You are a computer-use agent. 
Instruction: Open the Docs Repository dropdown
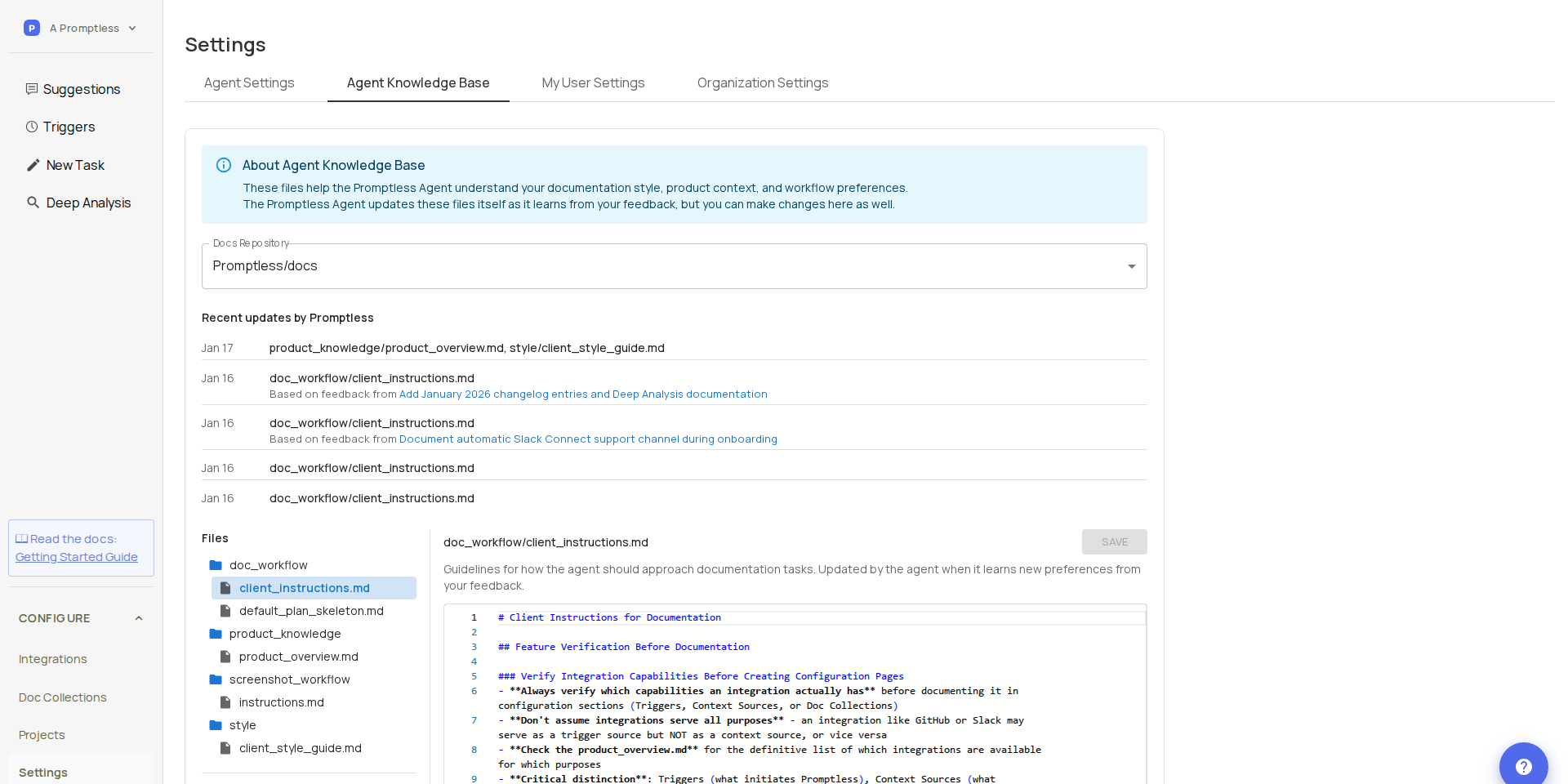pos(1132,265)
